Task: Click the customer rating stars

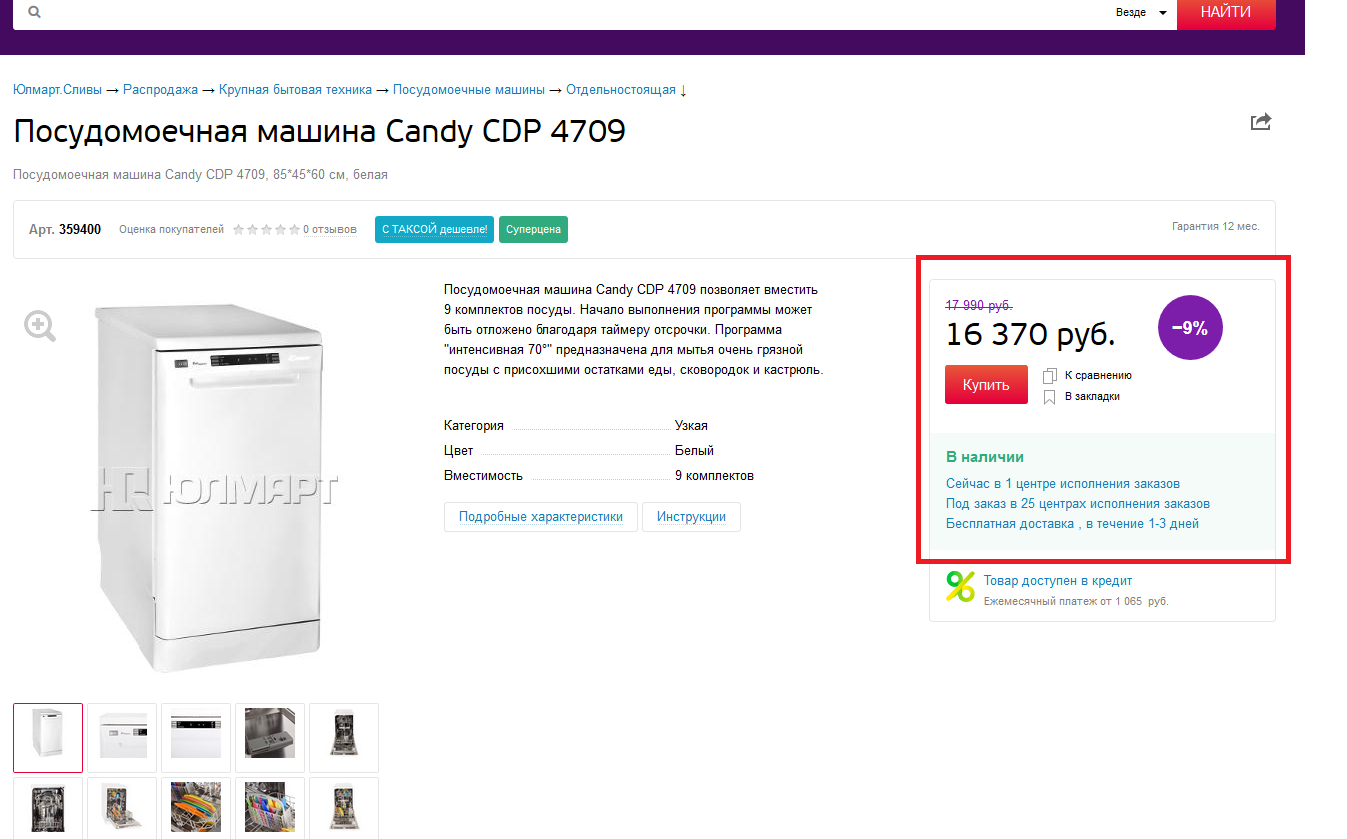Action: 266,230
